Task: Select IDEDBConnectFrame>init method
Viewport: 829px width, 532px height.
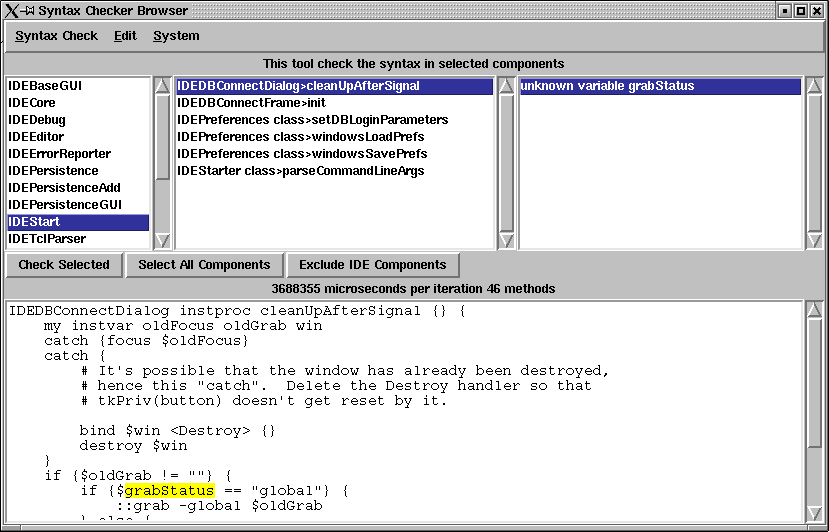Action: point(251,103)
